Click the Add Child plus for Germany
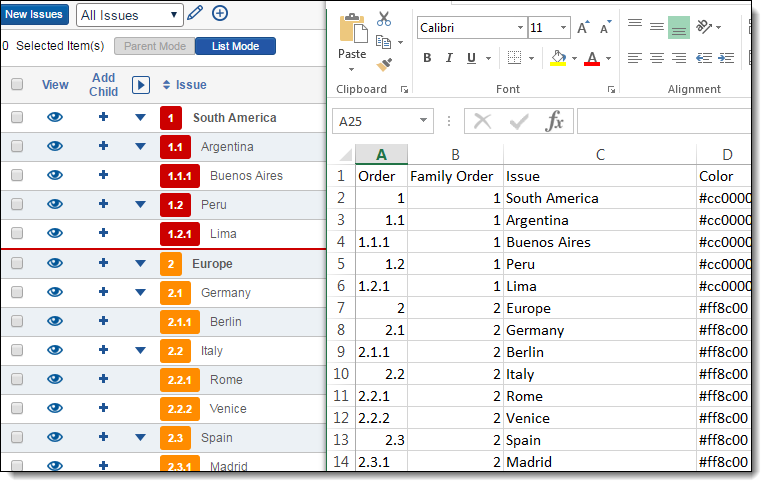Screen dimensions: 767x487 coord(103,293)
